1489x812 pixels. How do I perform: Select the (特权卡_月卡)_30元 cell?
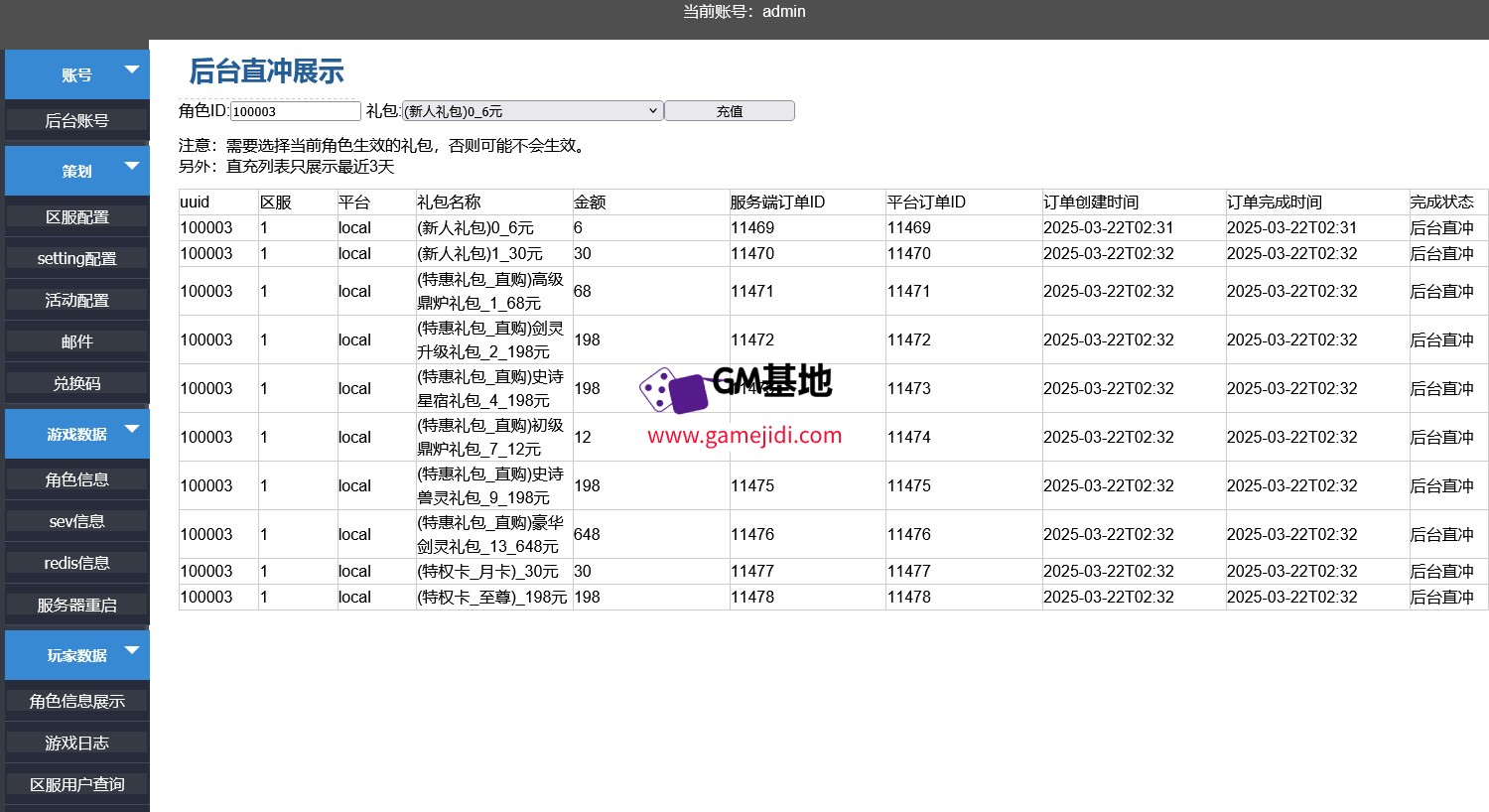(494, 572)
